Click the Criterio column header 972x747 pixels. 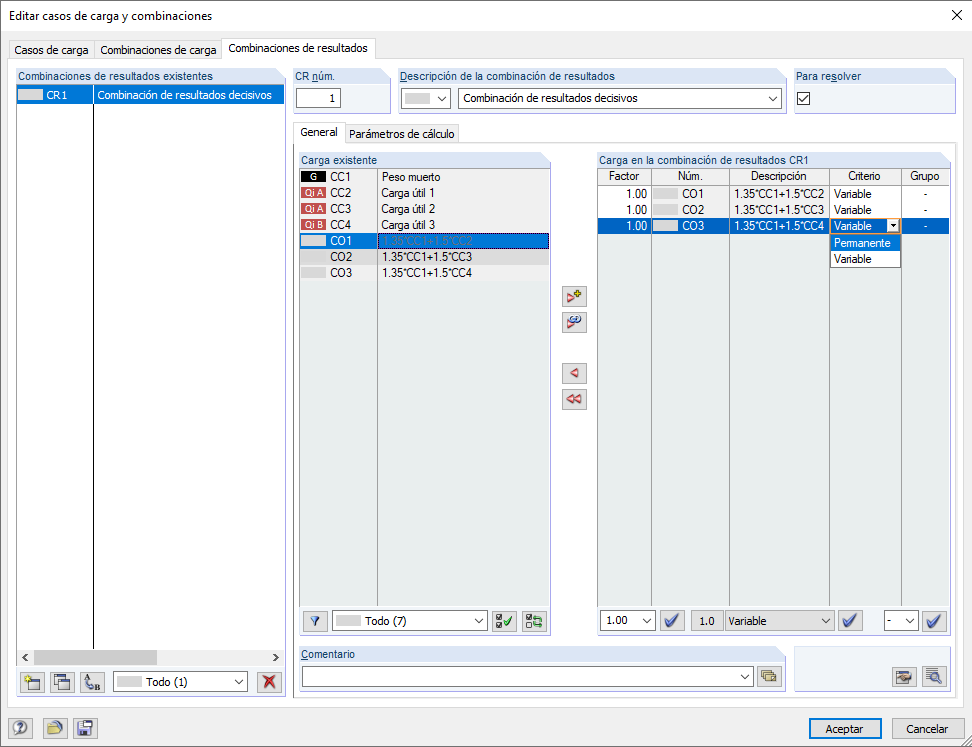864,176
